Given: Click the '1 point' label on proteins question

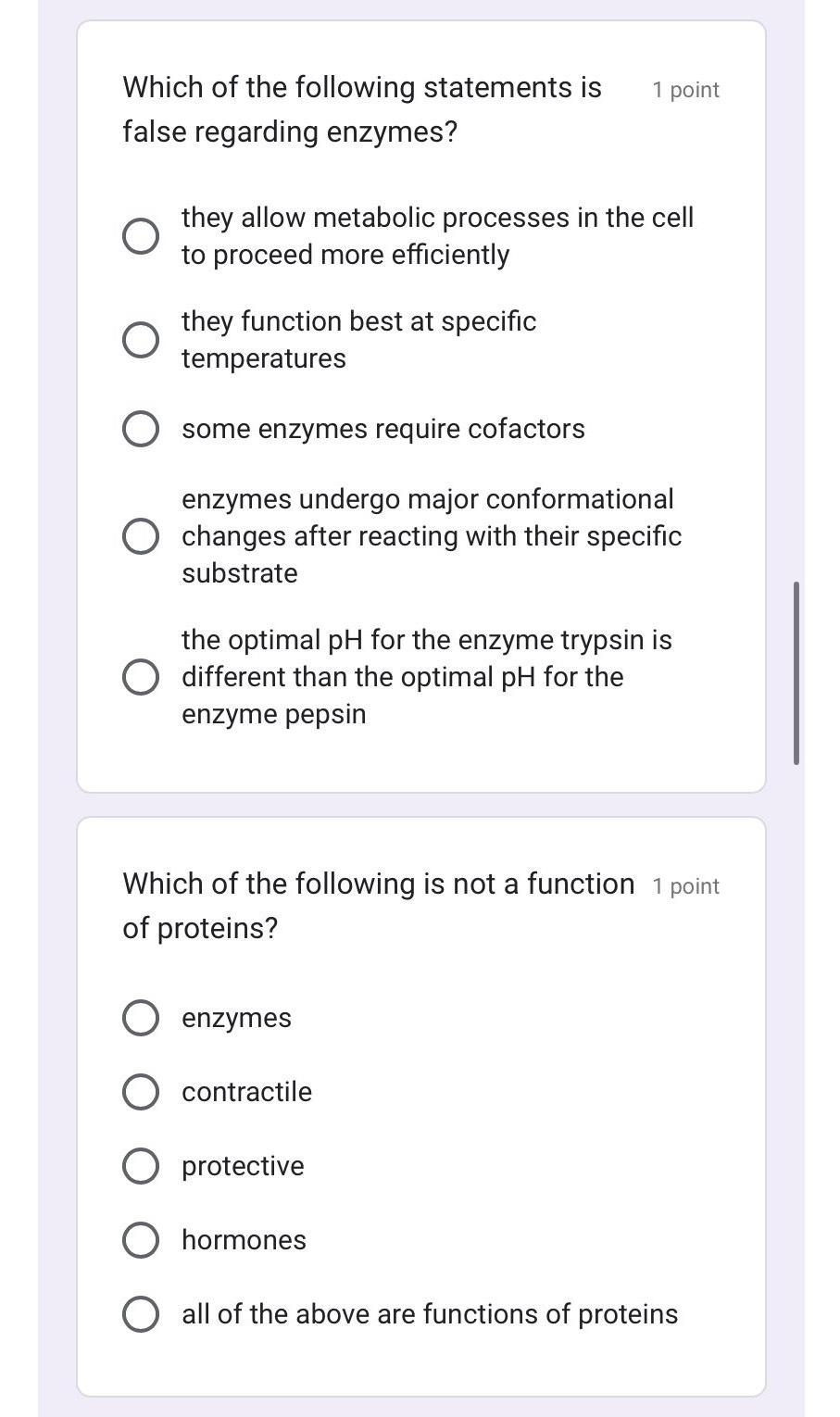Looking at the screenshot, I should [x=685, y=886].
